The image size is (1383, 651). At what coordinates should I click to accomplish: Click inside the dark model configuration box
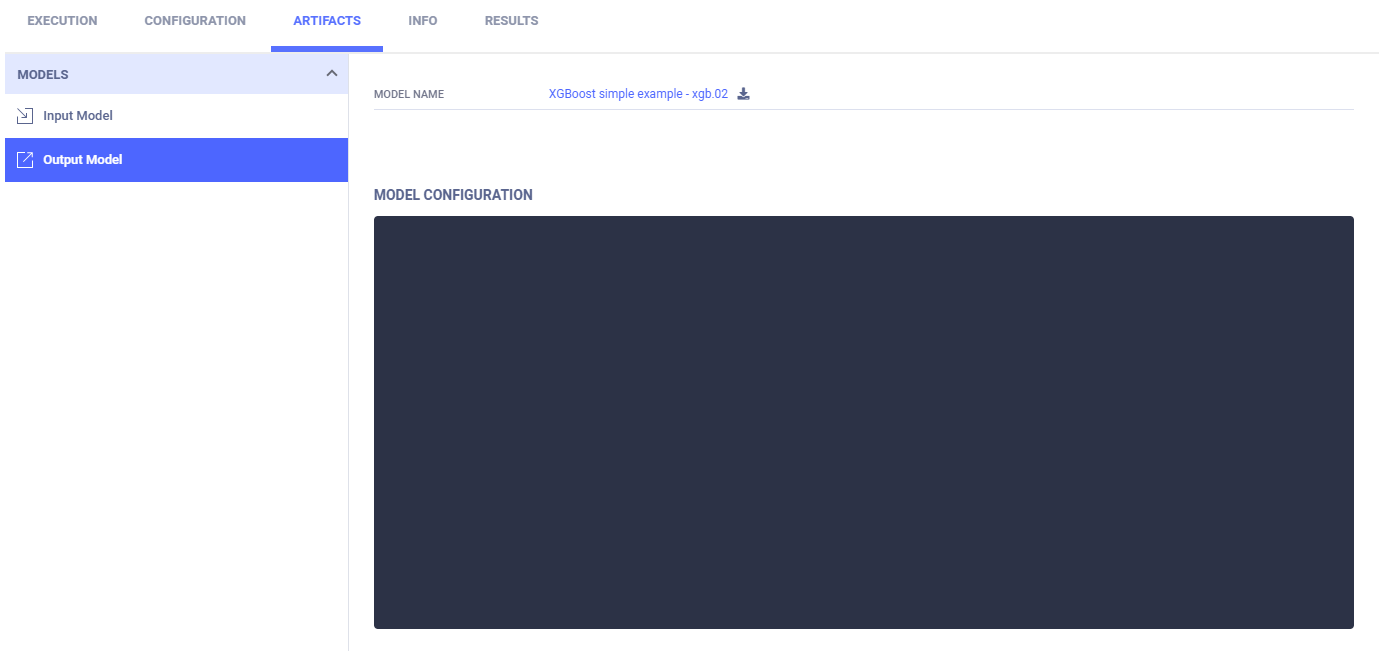[863, 422]
